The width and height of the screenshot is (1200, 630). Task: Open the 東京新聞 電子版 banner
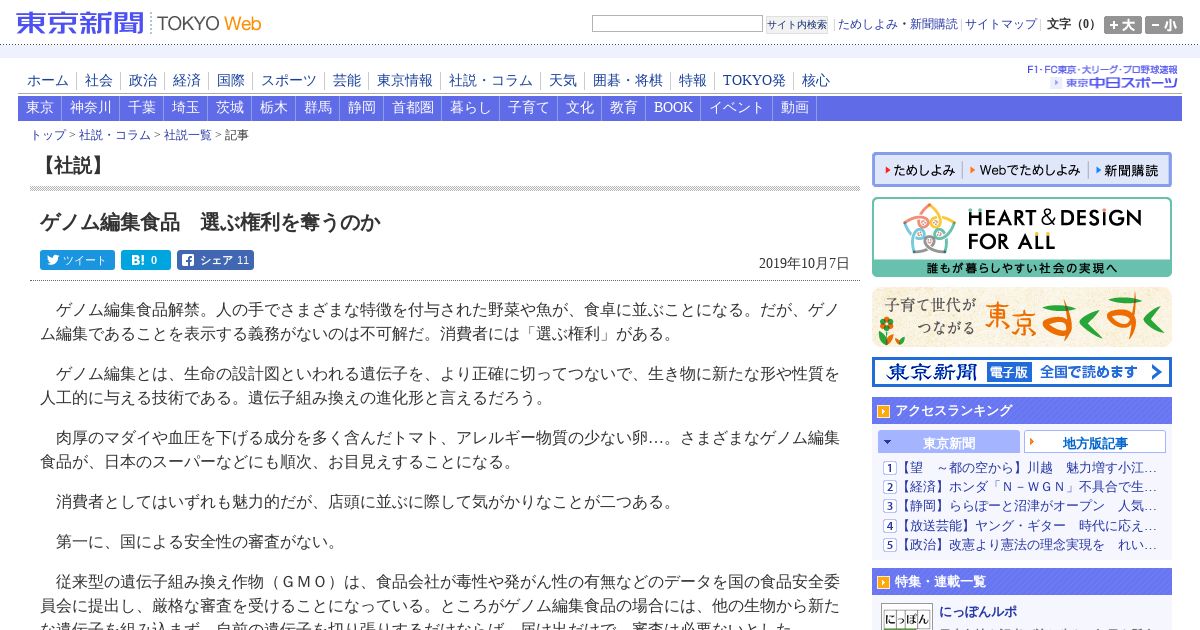pos(1022,372)
